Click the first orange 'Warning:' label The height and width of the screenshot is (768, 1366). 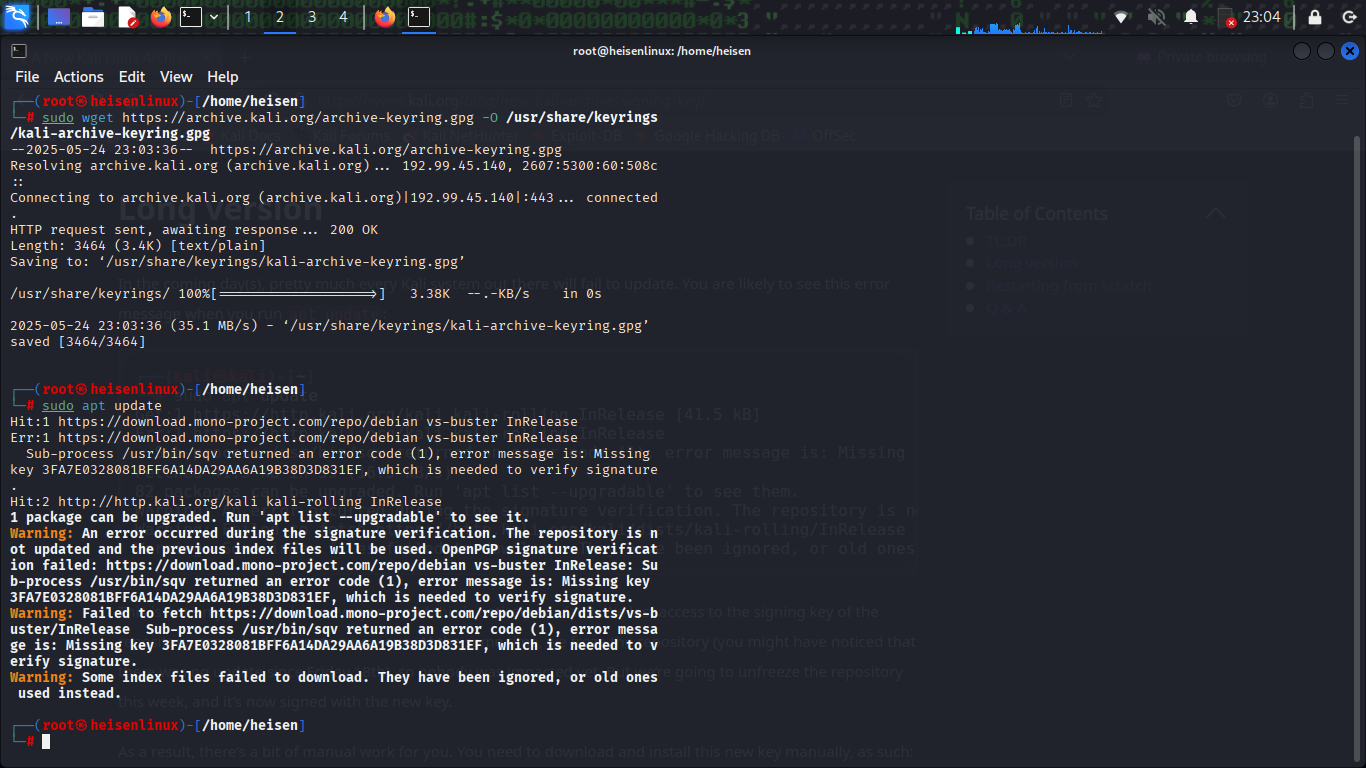42,533
